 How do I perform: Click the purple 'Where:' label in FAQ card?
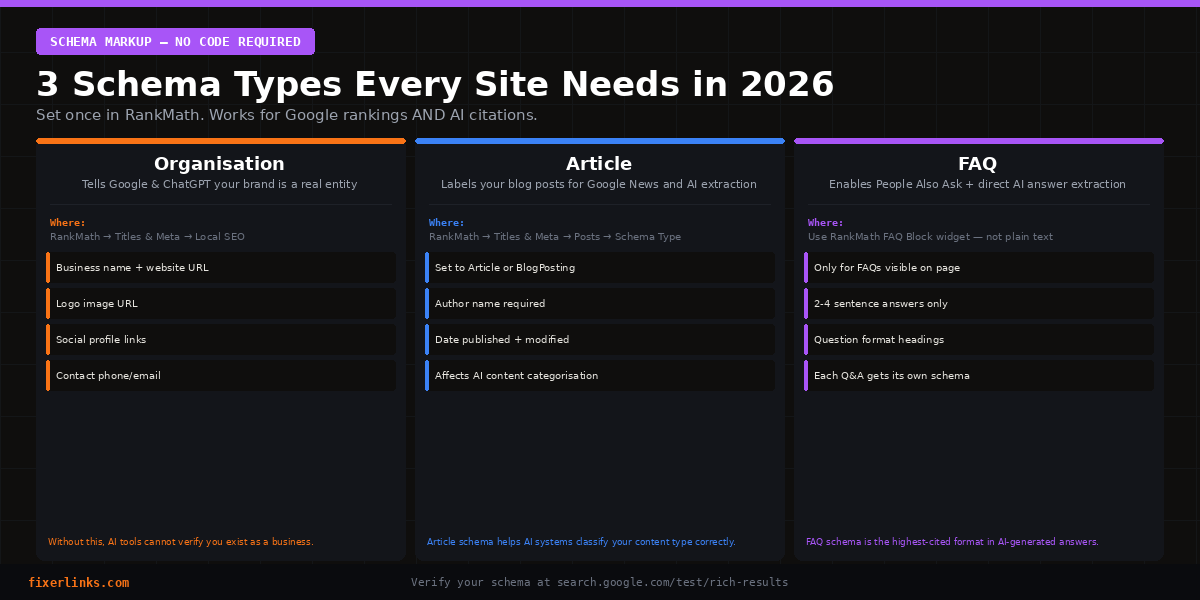(826, 223)
